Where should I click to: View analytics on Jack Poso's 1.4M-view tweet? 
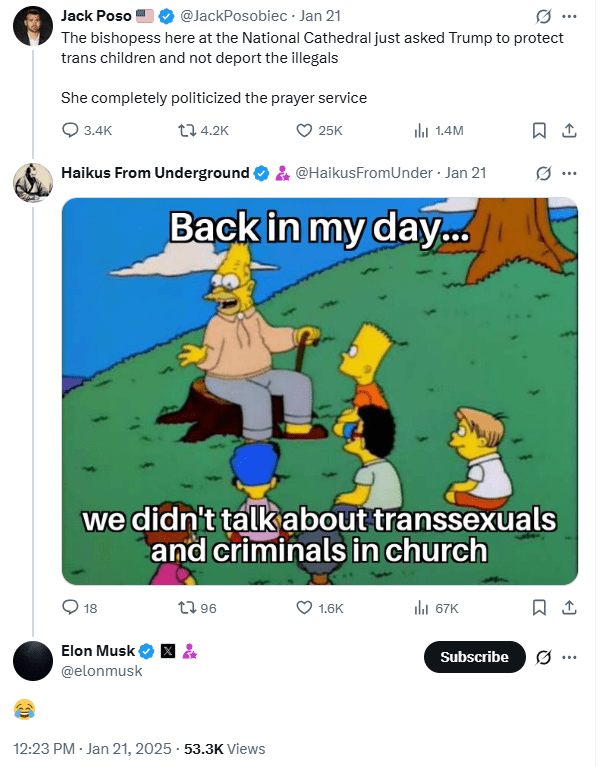[x=421, y=130]
